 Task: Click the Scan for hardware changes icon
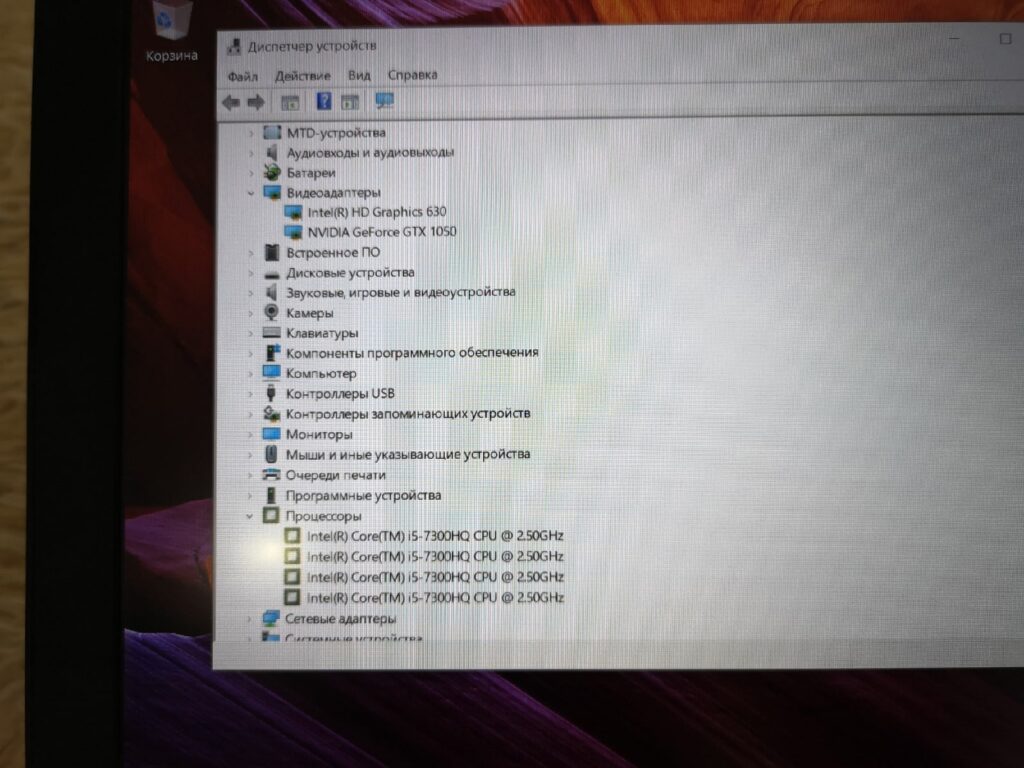click(385, 101)
